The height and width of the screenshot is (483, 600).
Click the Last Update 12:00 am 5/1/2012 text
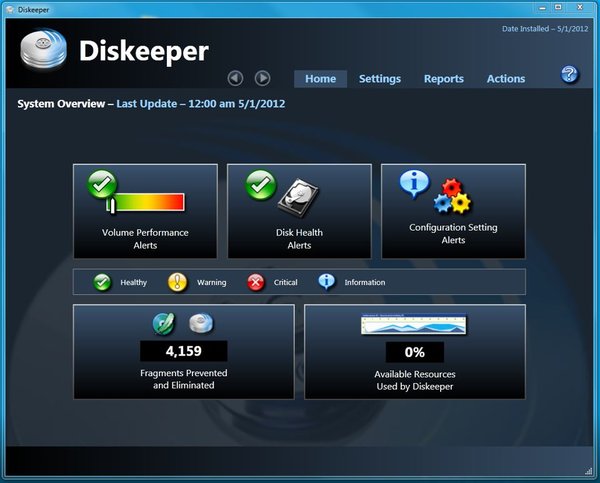click(x=201, y=104)
